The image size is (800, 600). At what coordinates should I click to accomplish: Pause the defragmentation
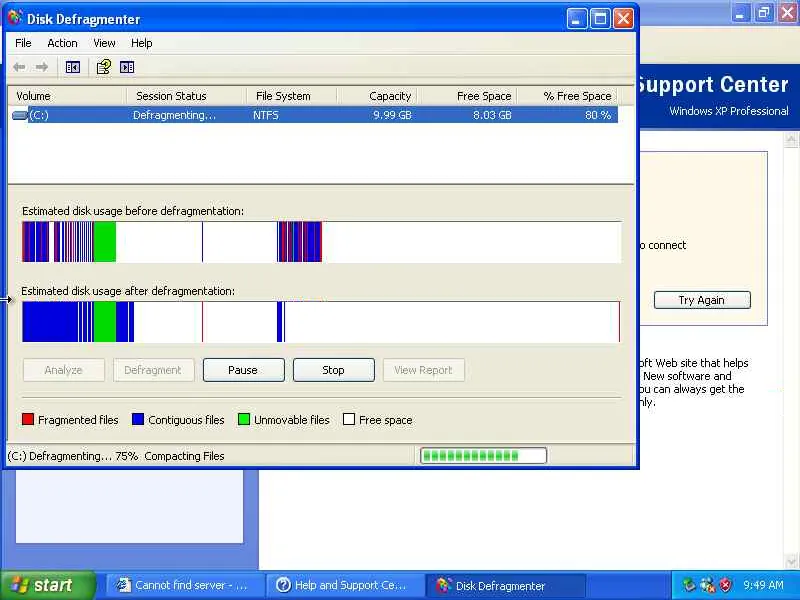pyautogui.click(x=243, y=370)
